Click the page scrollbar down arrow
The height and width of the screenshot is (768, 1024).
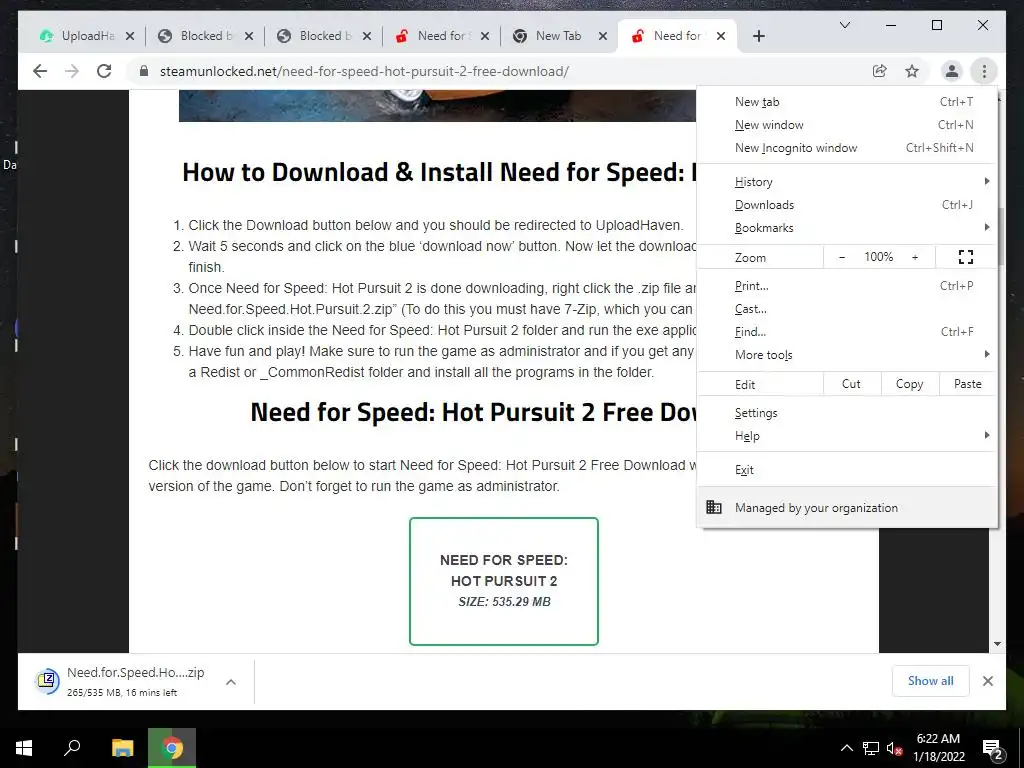(x=997, y=644)
